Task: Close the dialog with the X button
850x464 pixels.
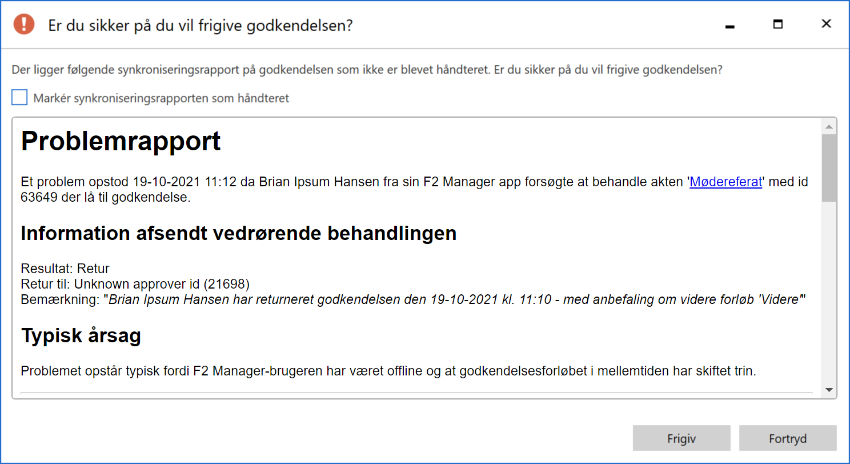Action: pos(826,24)
